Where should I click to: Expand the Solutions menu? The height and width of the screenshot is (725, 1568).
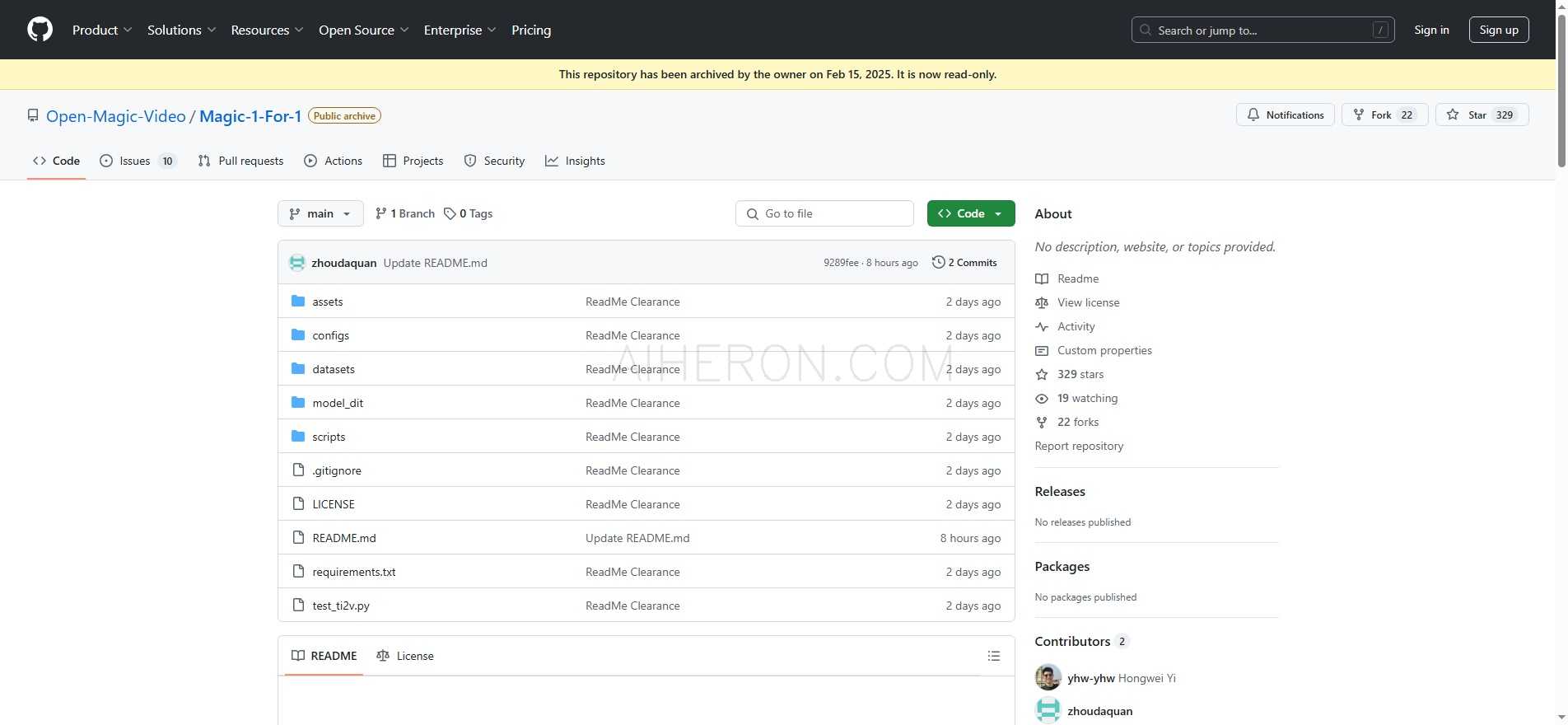(x=182, y=30)
